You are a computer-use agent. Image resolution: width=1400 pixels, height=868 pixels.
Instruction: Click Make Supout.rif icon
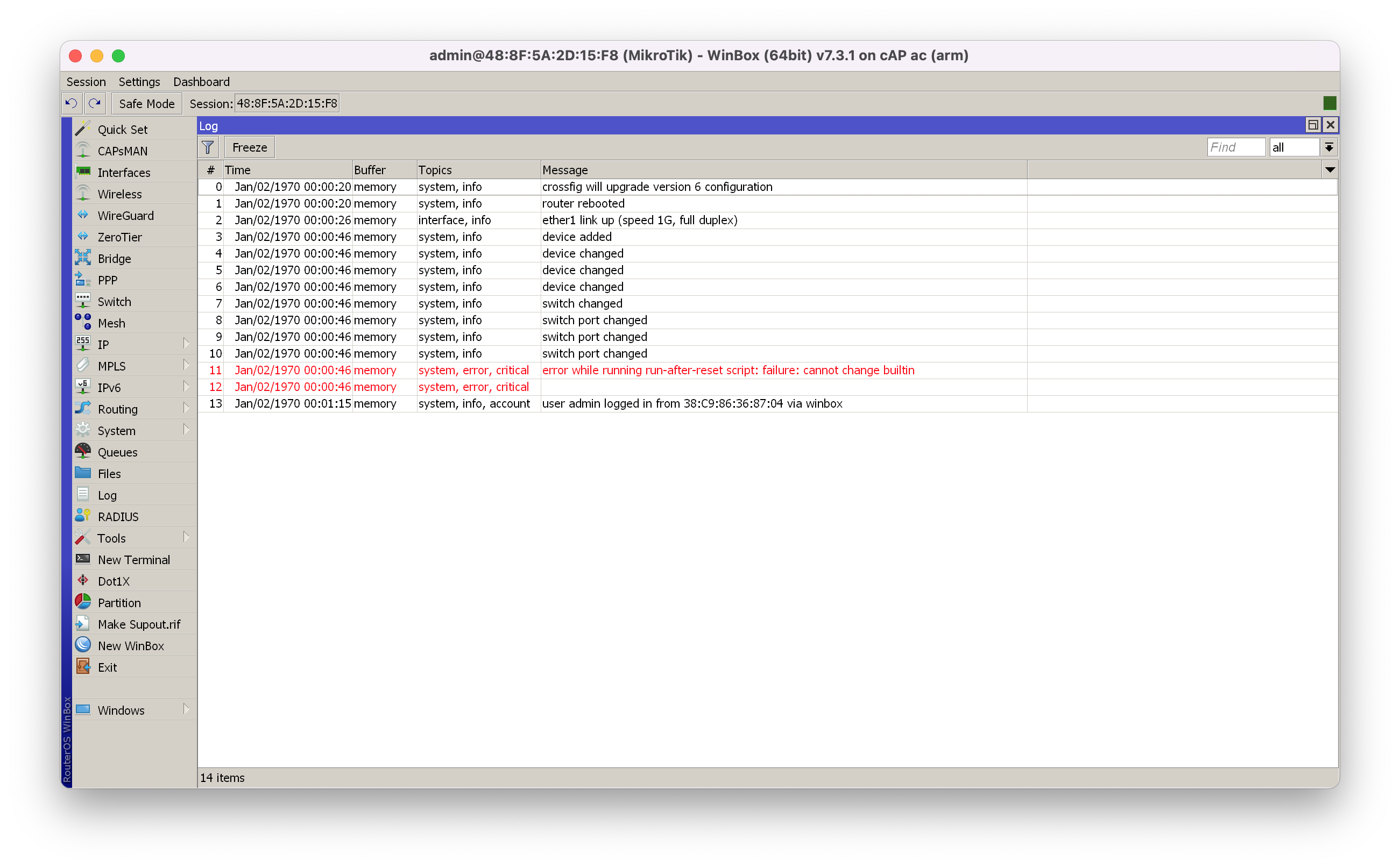pyautogui.click(x=83, y=623)
